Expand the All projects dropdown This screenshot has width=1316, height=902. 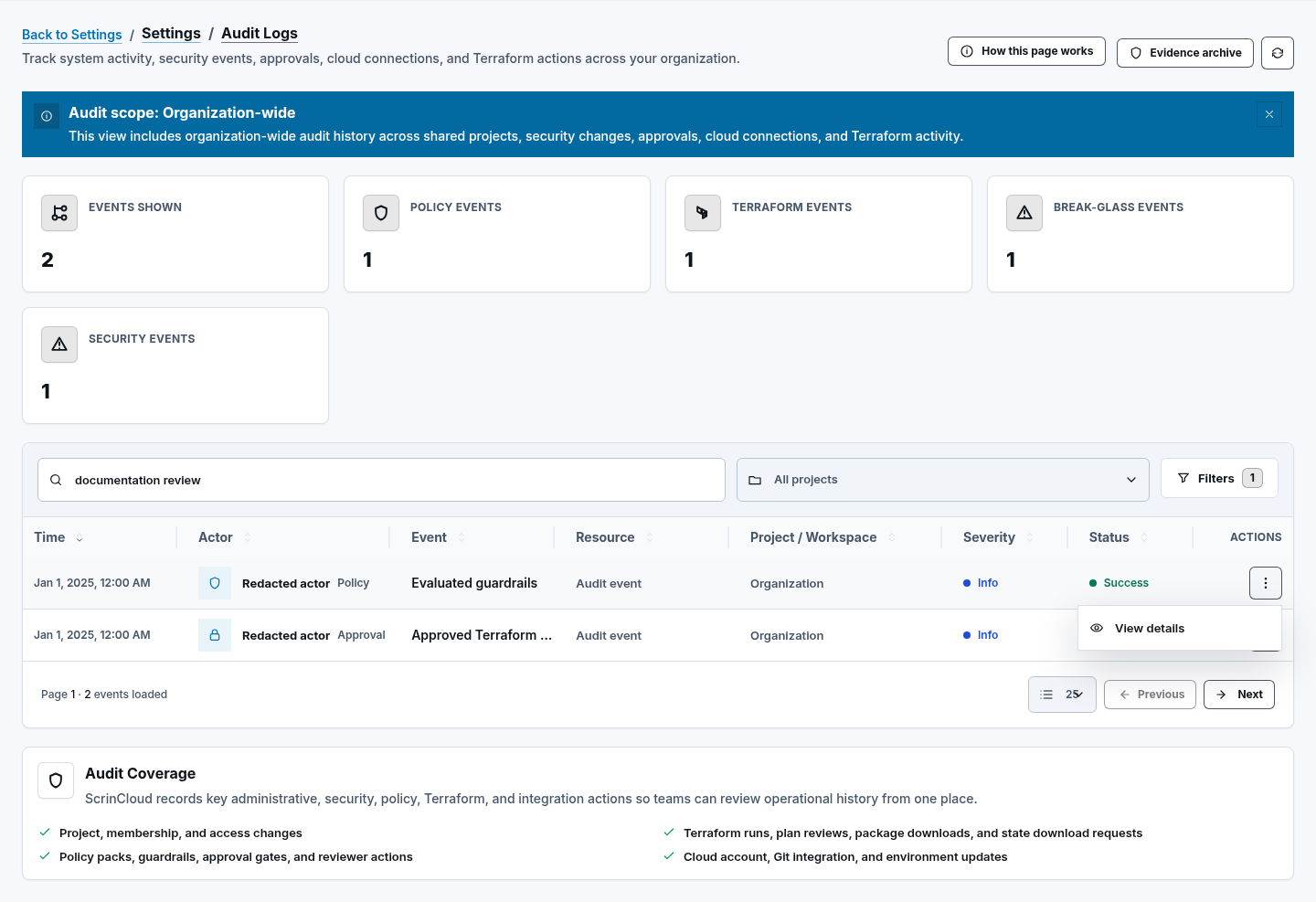pyautogui.click(x=943, y=480)
